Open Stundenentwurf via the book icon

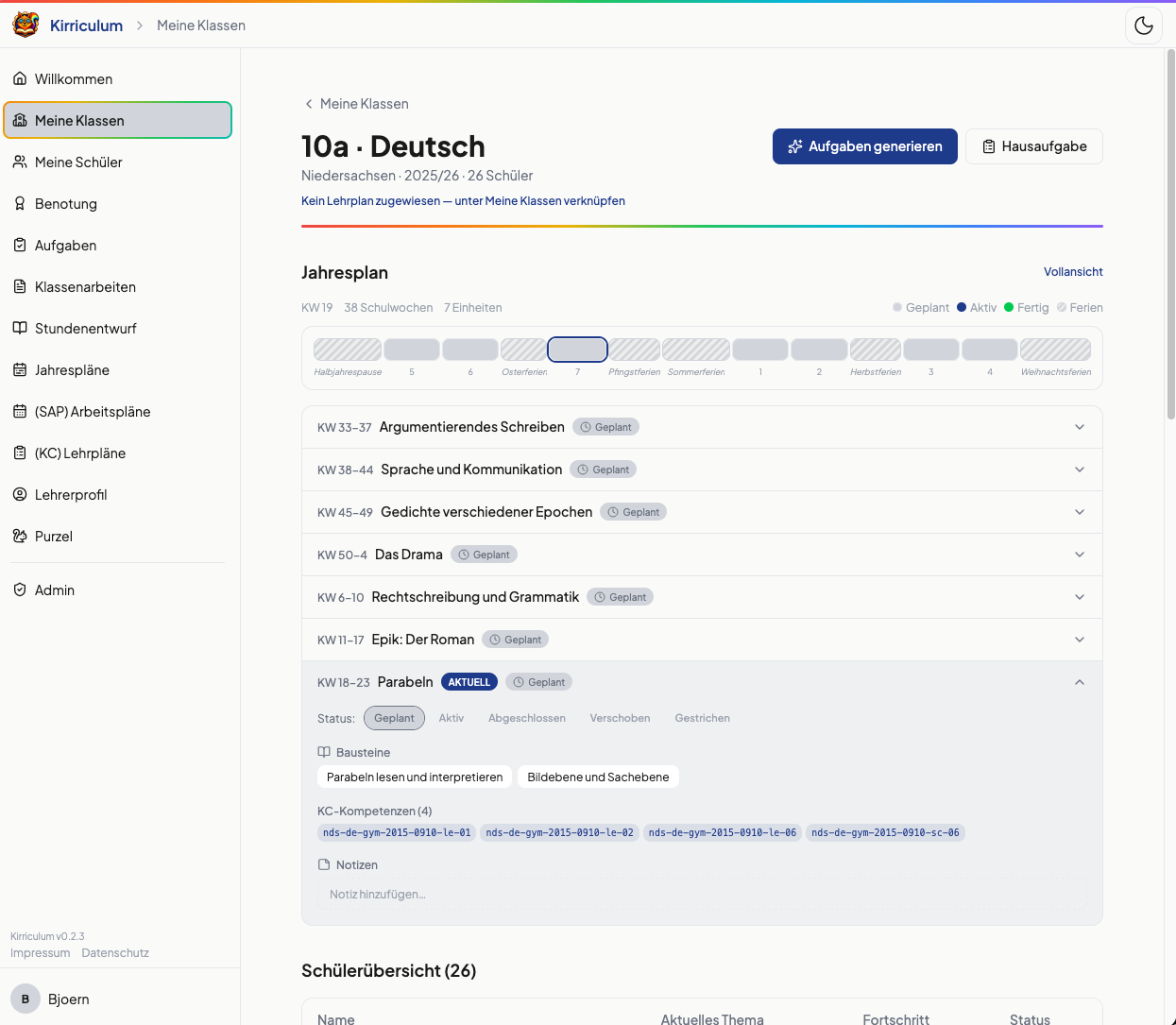tap(20, 329)
